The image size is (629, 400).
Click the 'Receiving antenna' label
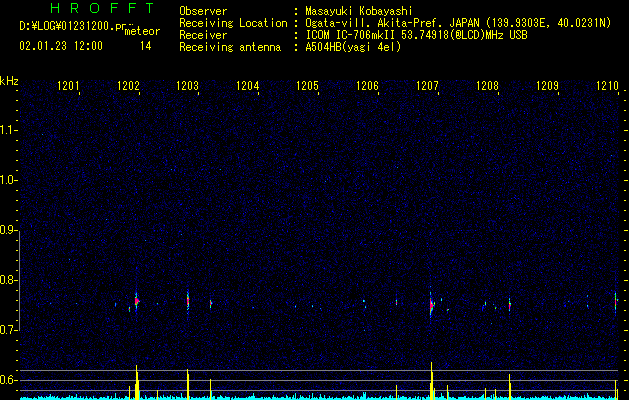[x=230, y=47]
